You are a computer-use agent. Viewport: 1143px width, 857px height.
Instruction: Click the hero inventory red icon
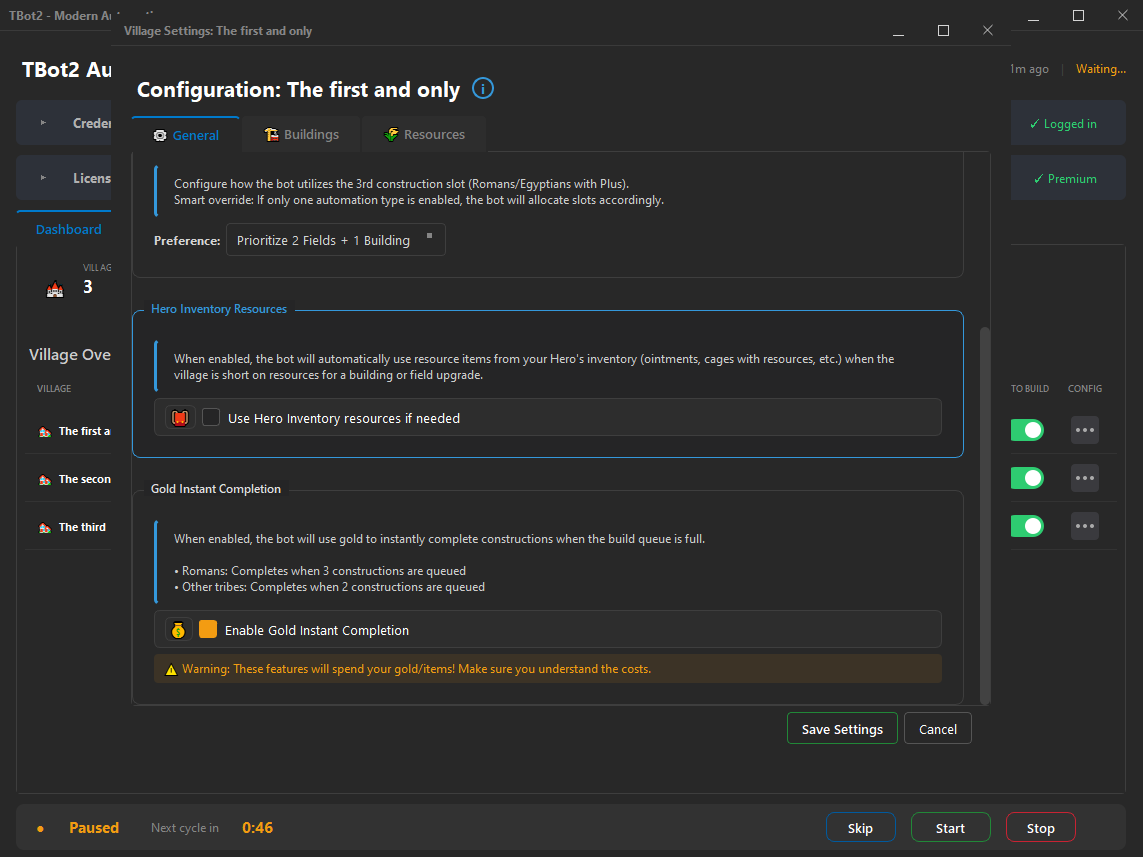[180, 418]
